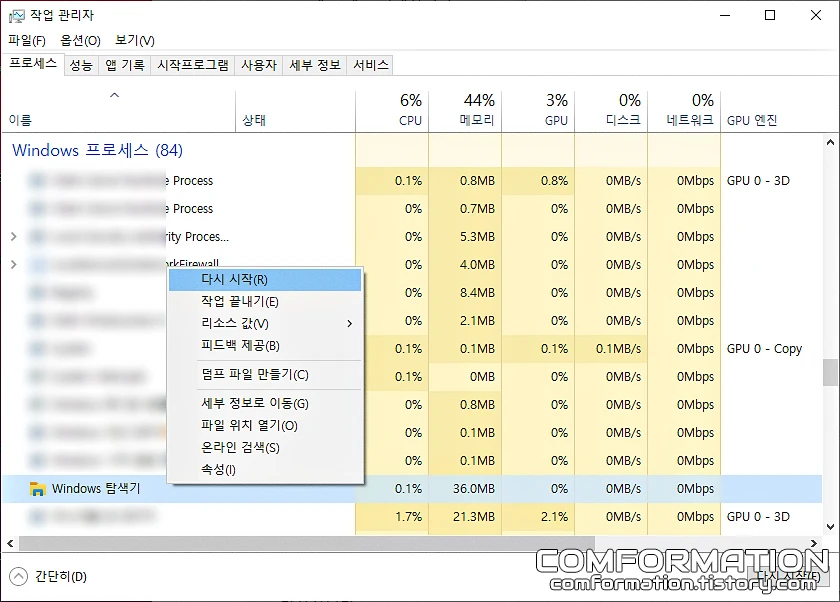The width and height of the screenshot is (840, 602).
Task: Switch to the 앱 기록 tab
Action: [x=124, y=65]
